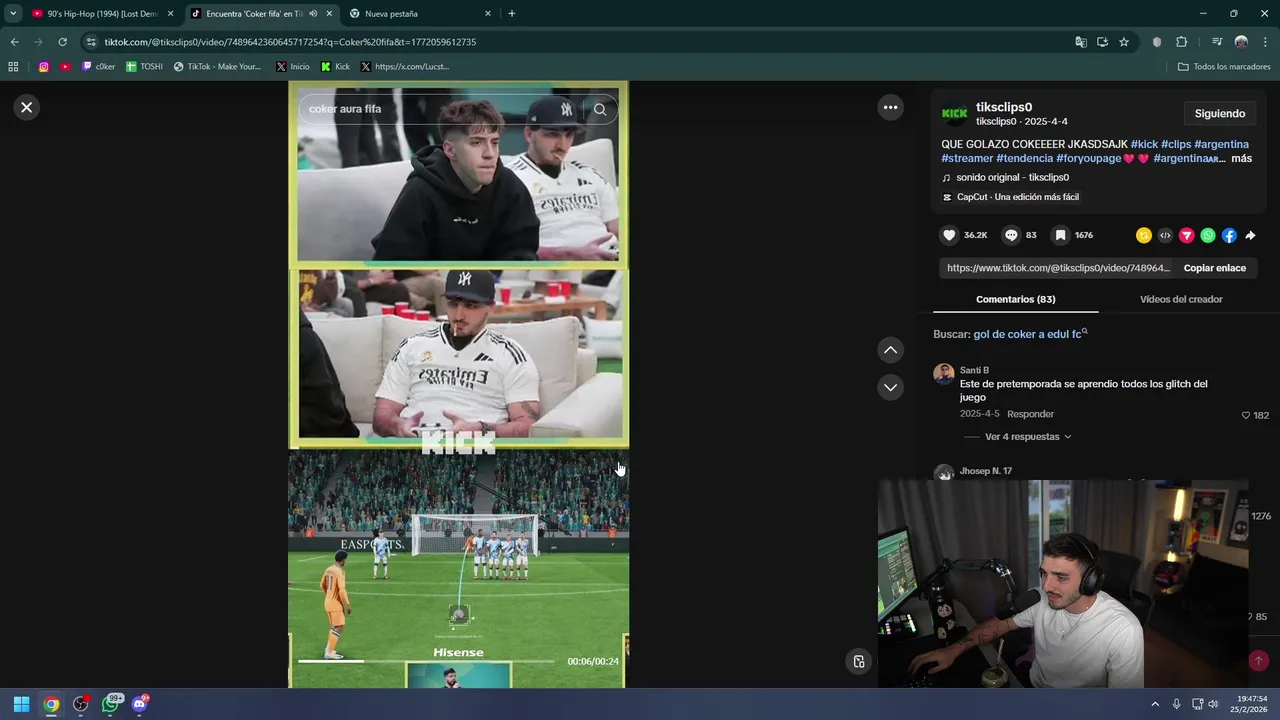Share the video to WhatsApp

click(1208, 235)
